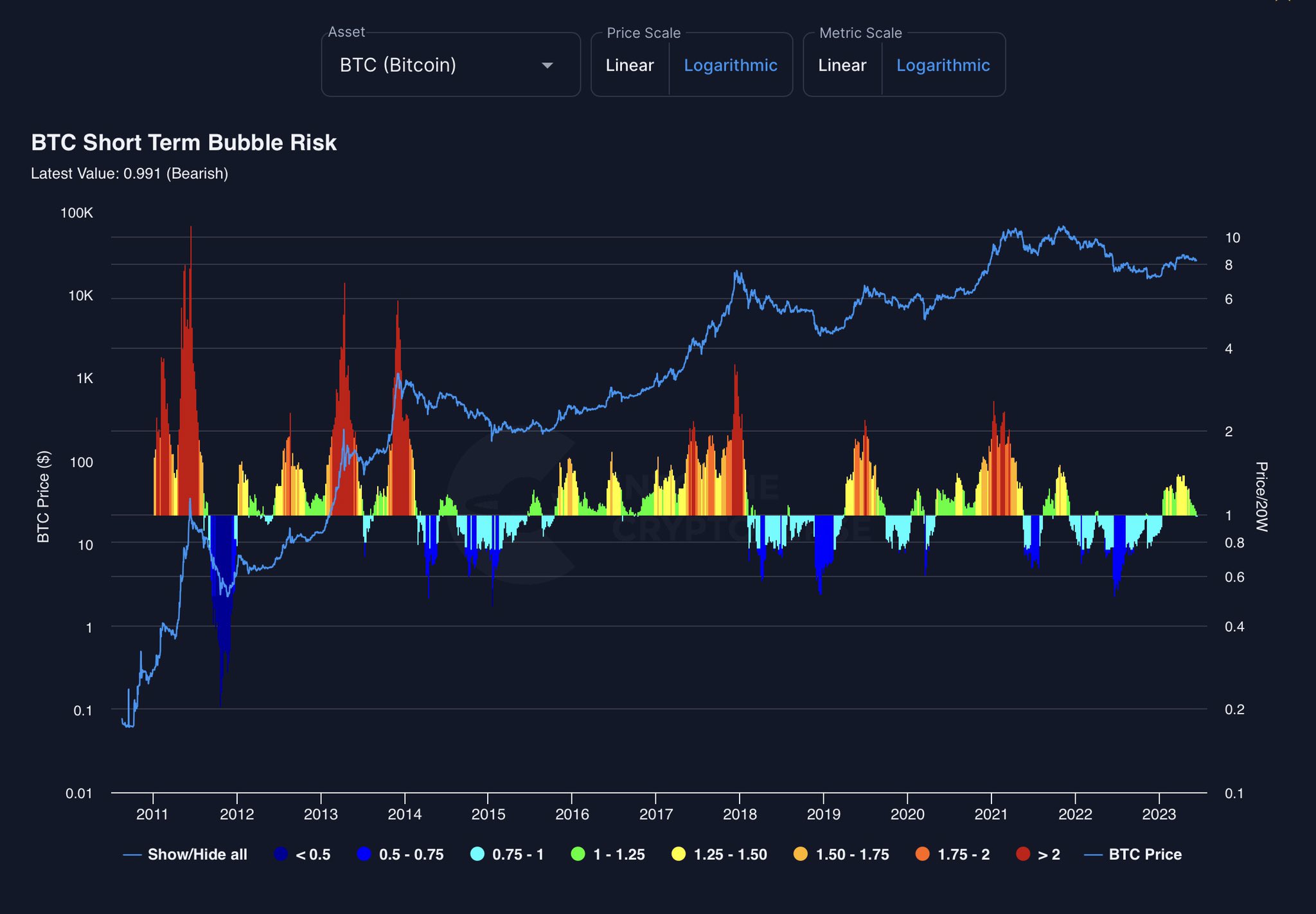
Task: Click the 2018 x-axis label
Action: click(740, 814)
